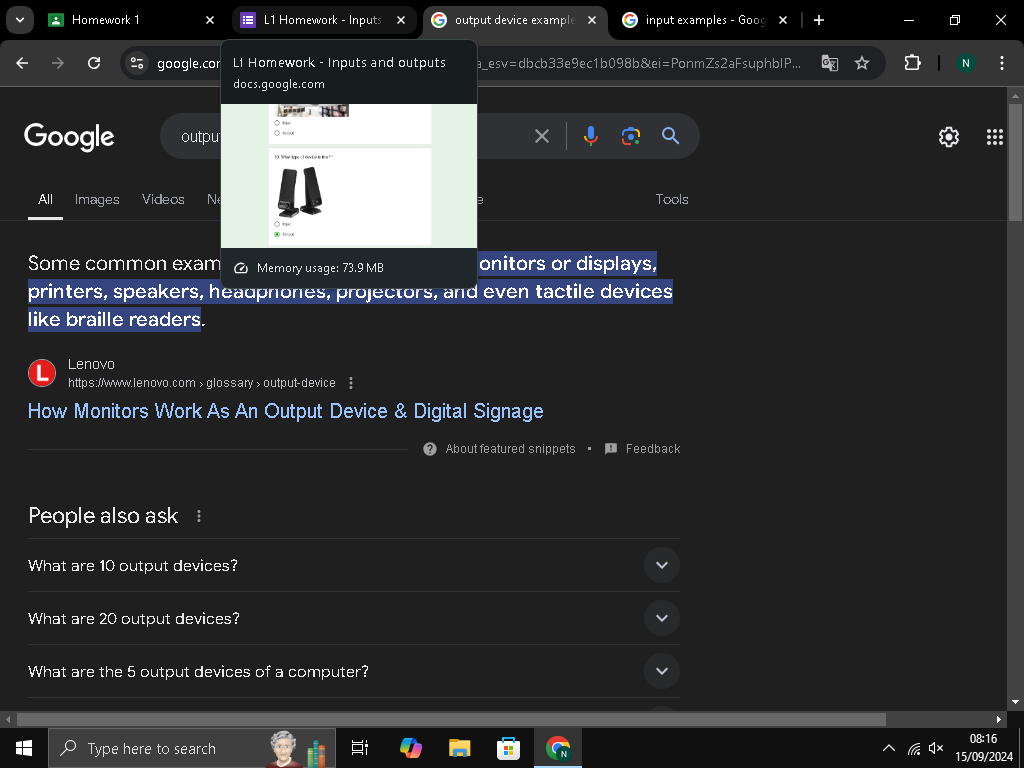Launch Copilot from the taskbar
1024x768 pixels.
pyautogui.click(x=411, y=748)
